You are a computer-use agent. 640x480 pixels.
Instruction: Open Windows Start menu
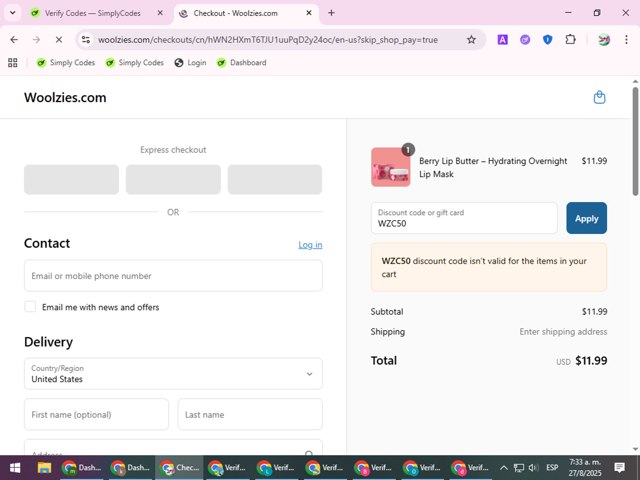(15, 467)
